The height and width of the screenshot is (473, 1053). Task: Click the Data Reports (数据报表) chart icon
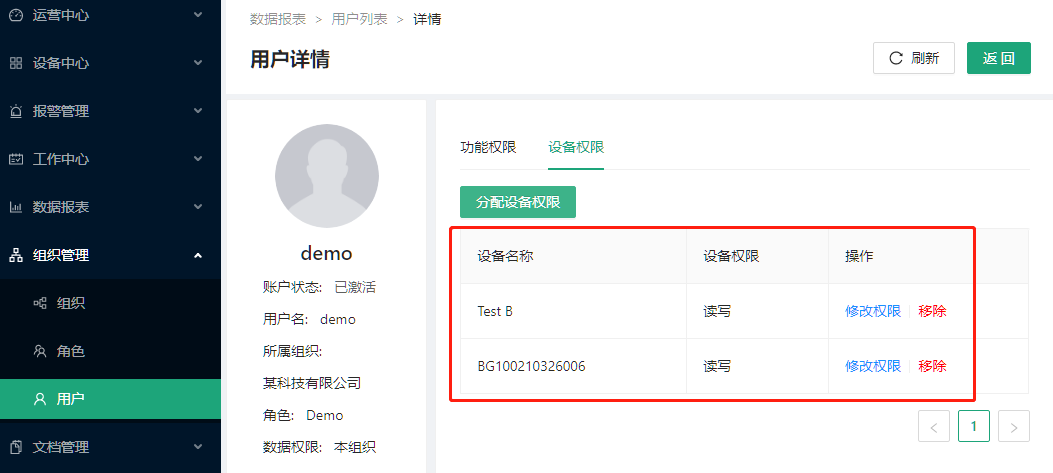click(x=16, y=207)
